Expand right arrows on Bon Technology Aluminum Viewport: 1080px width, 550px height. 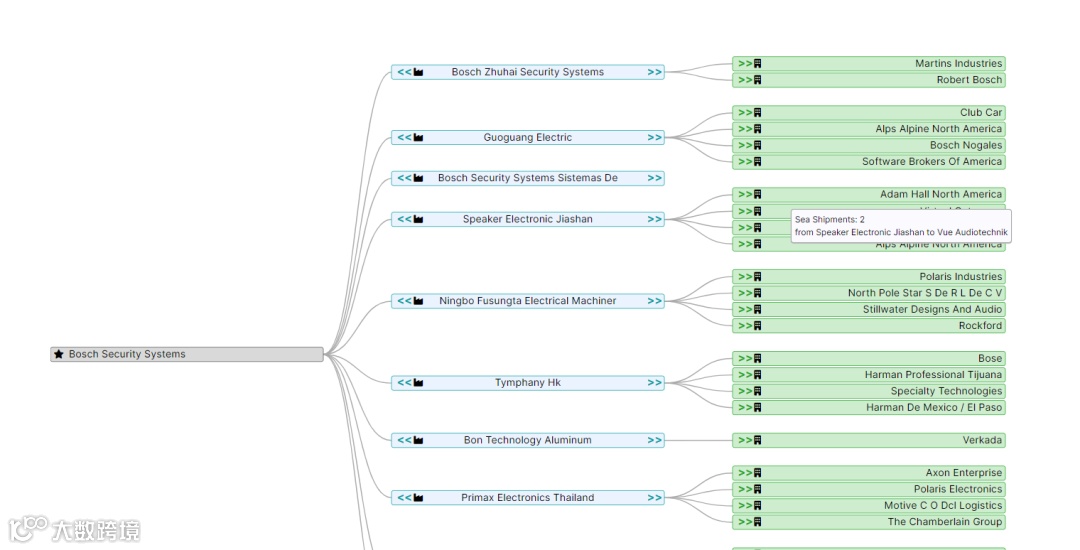coord(654,441)
